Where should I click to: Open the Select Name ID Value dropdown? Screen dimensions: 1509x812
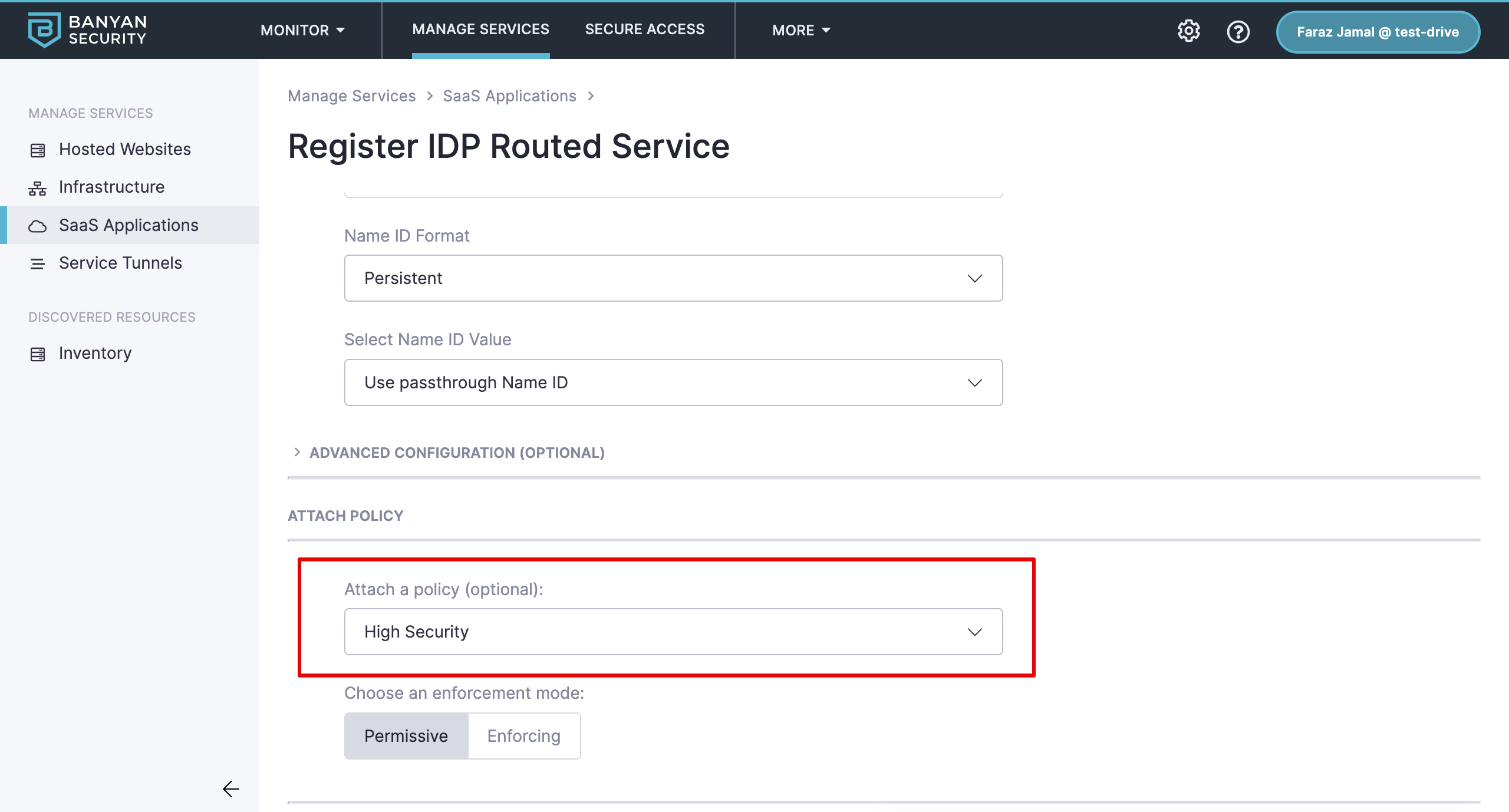click(x=673, y=382)
